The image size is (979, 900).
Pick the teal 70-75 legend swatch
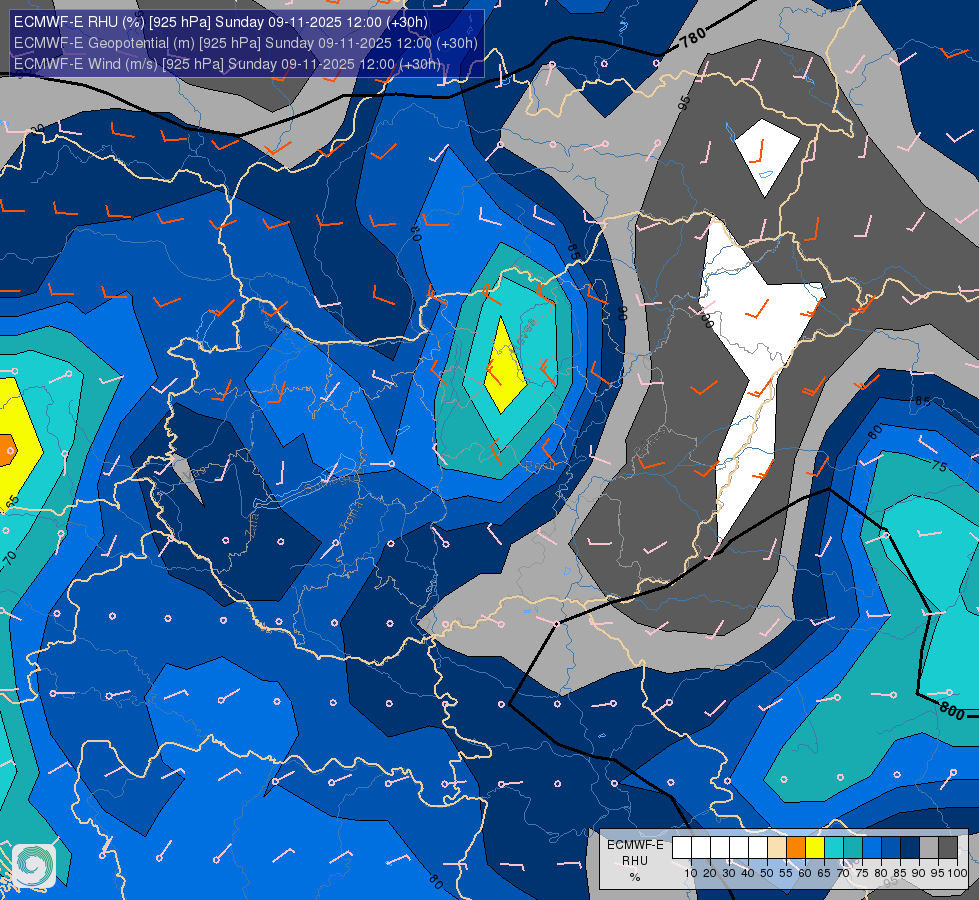(x=853, y=847)
